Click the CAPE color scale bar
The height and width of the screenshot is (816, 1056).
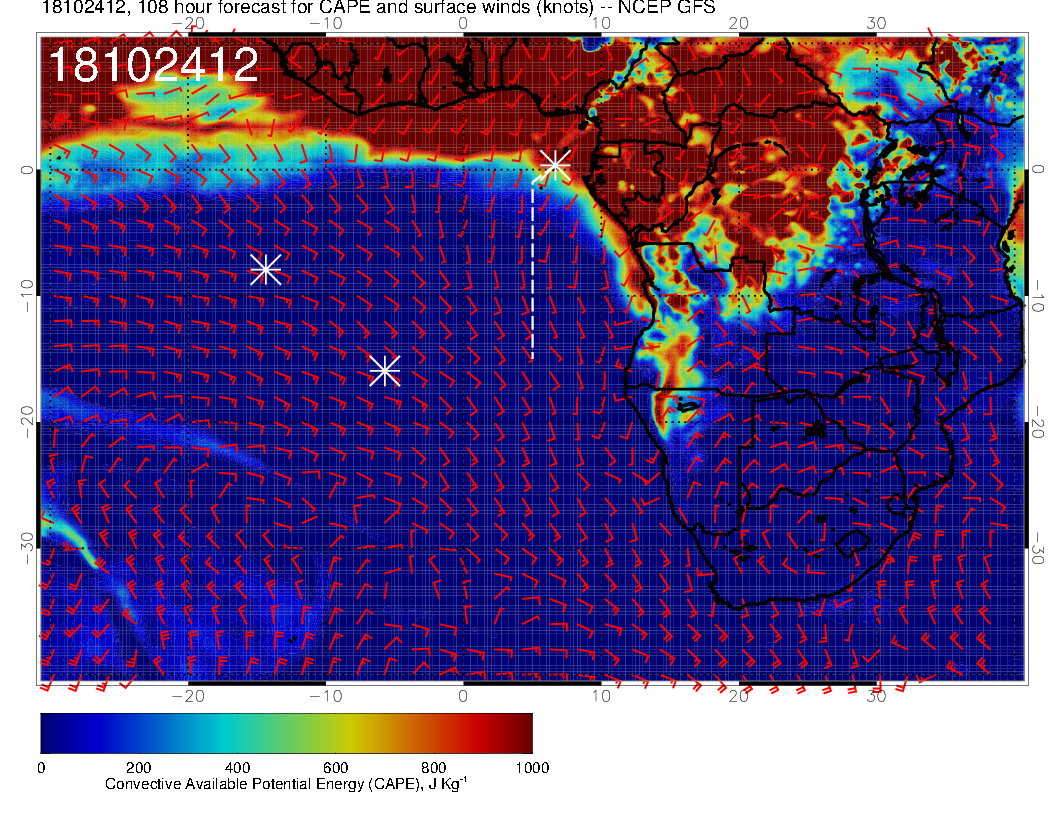pyautogui.click(x=286, y=733)
